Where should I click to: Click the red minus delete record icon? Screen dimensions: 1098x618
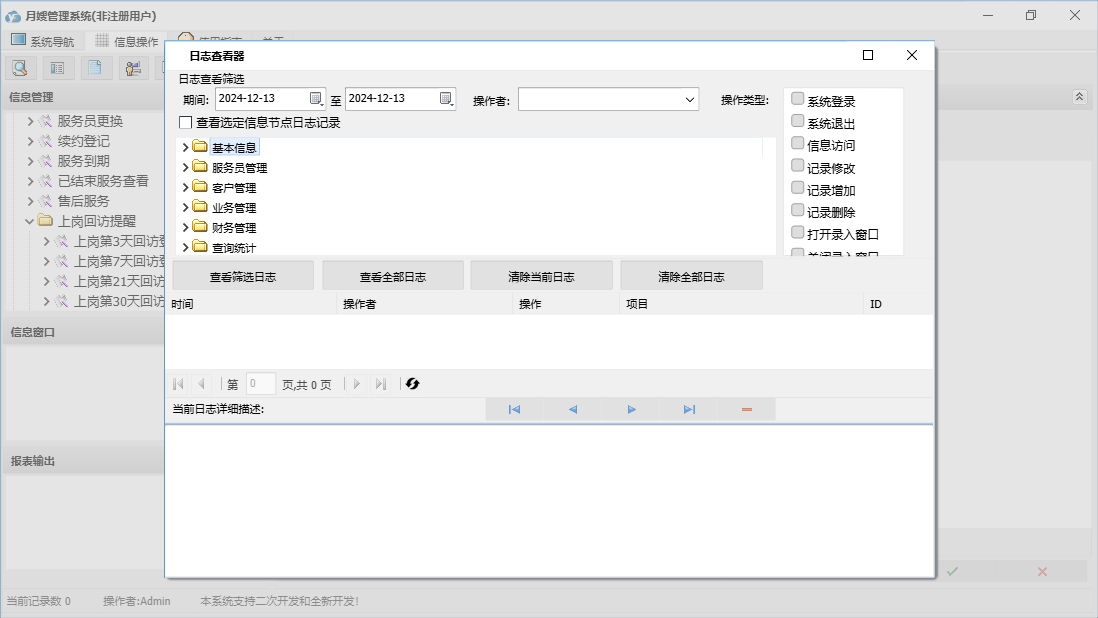point(747,409)
